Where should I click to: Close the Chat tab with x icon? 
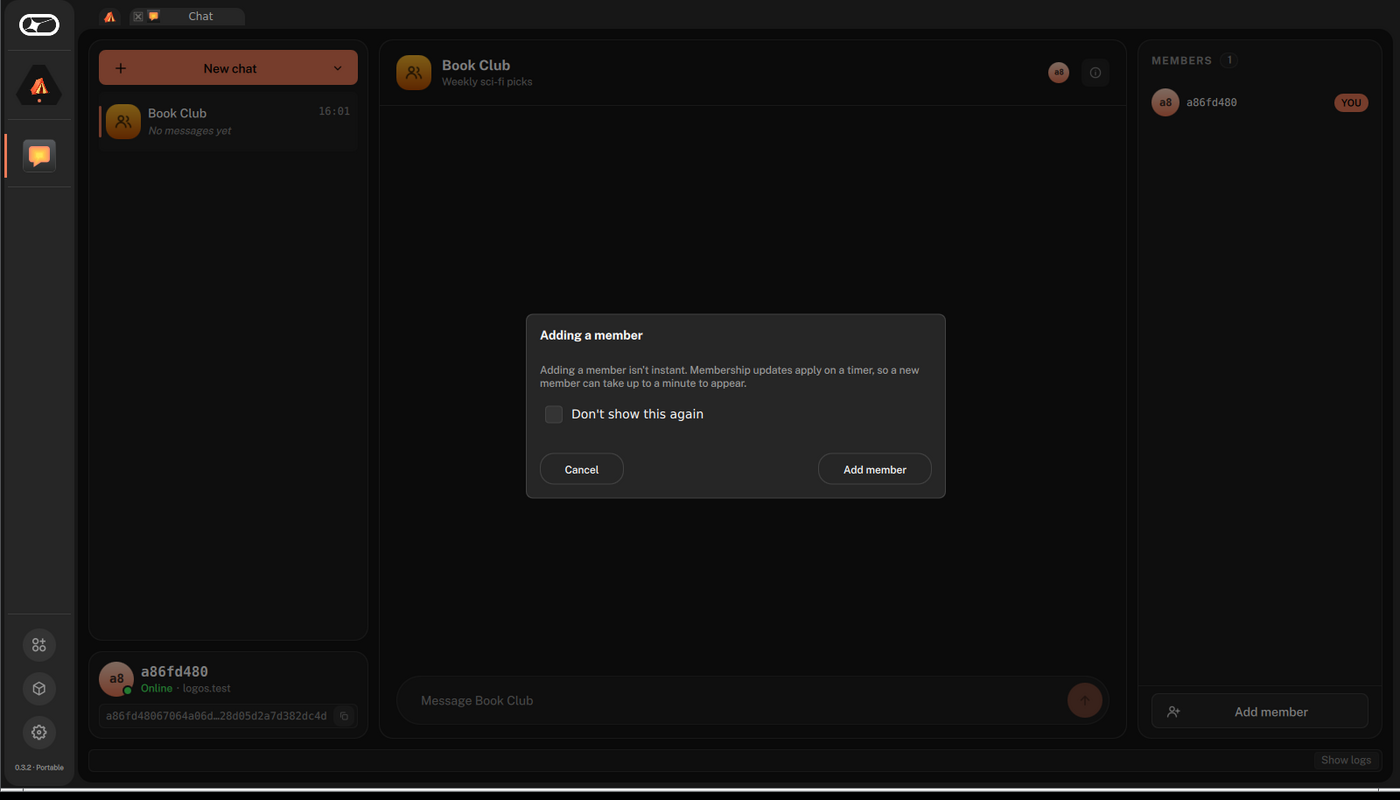[x=138, y=17]
